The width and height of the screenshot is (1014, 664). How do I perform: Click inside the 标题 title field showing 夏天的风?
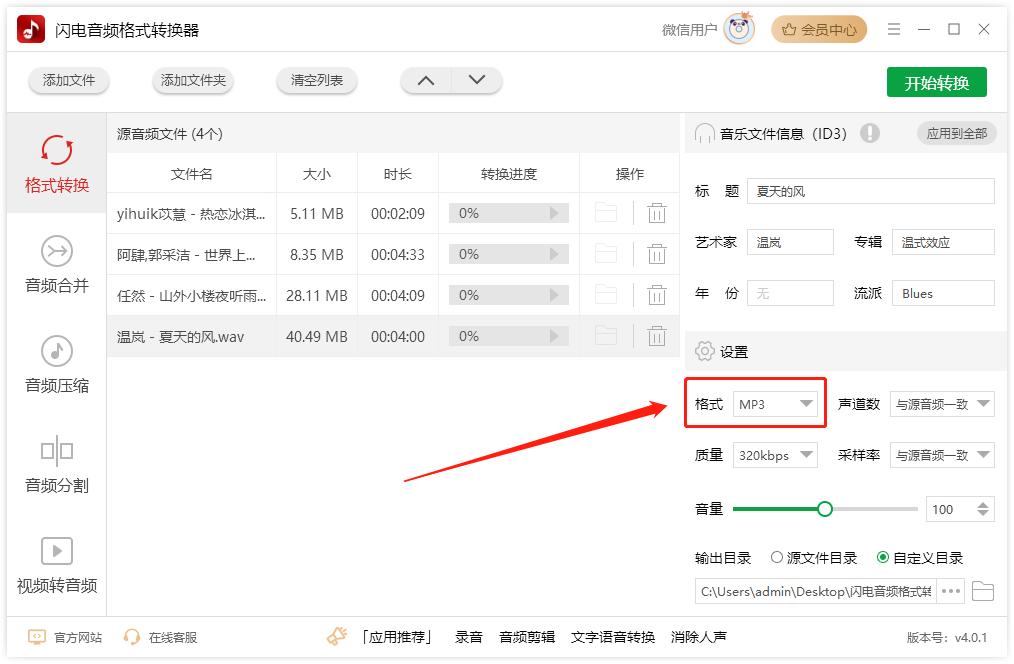870,191
